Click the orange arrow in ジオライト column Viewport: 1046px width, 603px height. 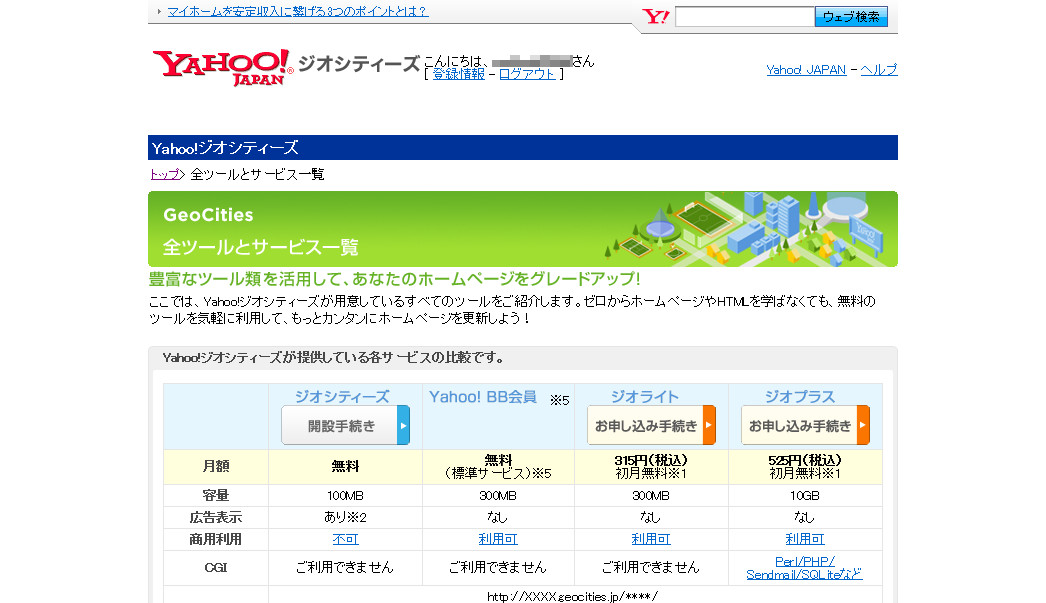click(x=709, y=425)
